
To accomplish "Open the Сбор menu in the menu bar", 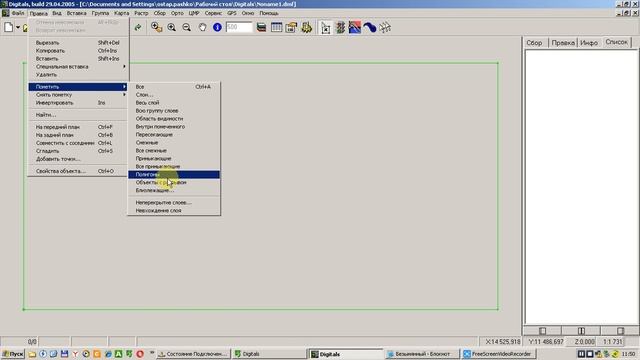I will point(160,13).
